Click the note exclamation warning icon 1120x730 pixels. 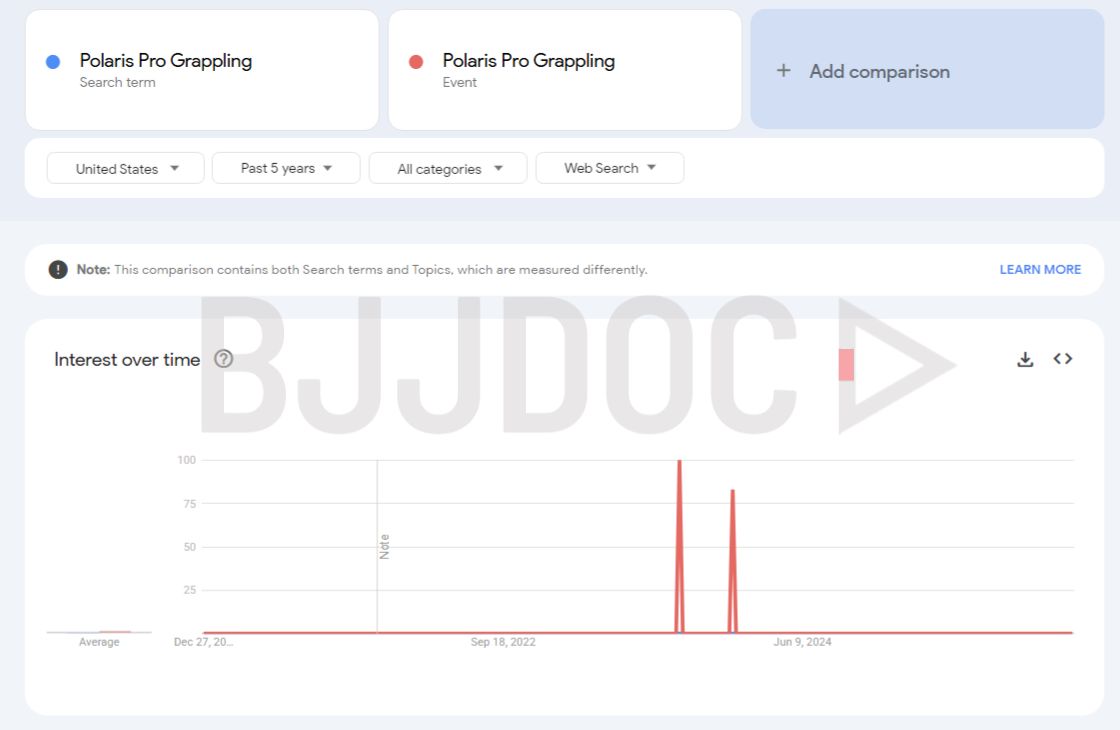click(x=59, y=270)
